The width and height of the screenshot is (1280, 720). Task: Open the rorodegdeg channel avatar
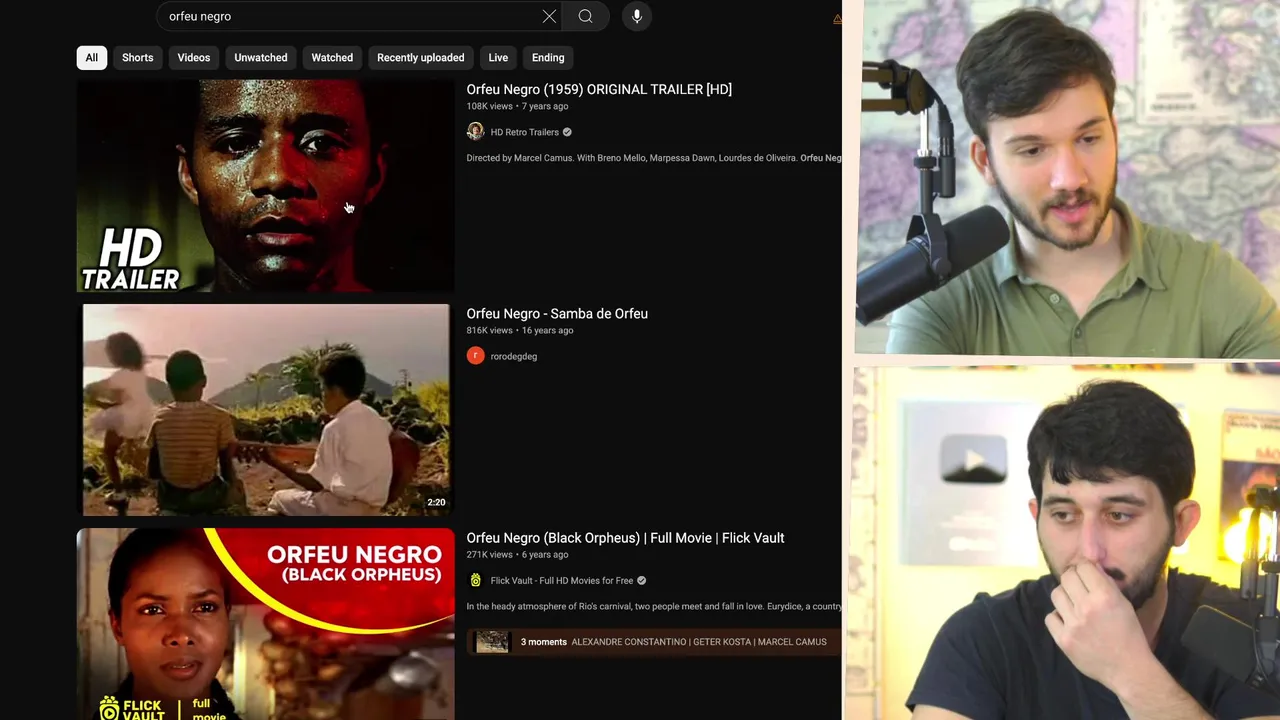(475, 356)
